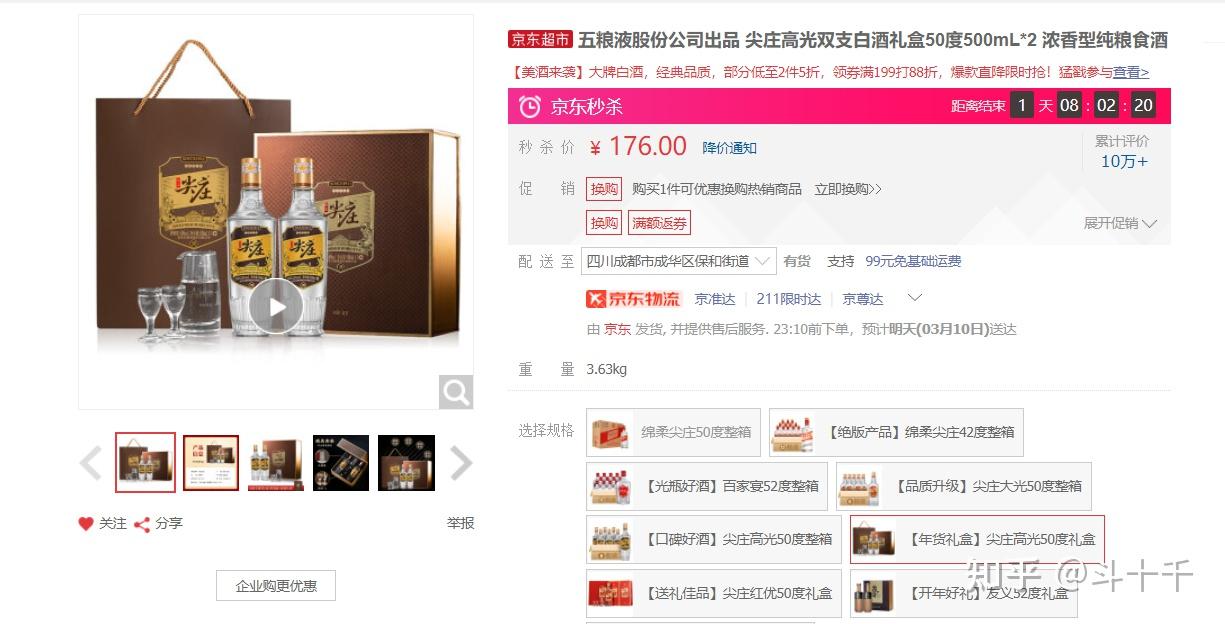The height and width of the screenshot is (624, 1225).
Task: Play the product video
Action: [276, 306]
